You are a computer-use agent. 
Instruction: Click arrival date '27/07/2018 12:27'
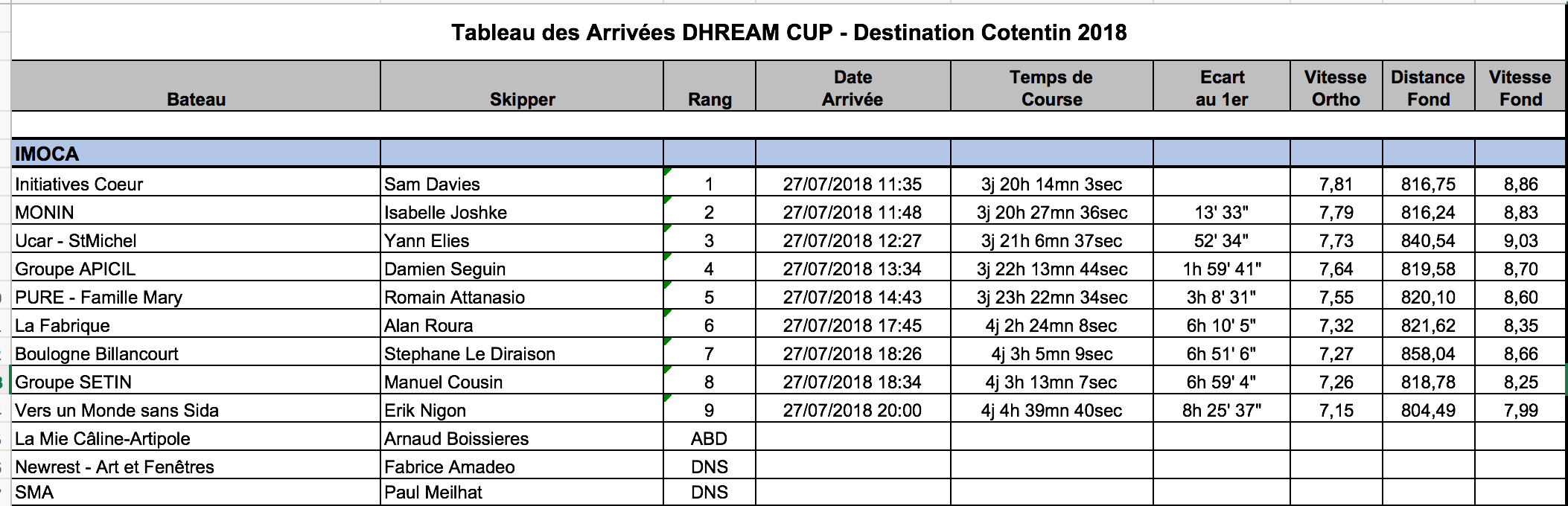pyautogui.click(x=852, y=240)
